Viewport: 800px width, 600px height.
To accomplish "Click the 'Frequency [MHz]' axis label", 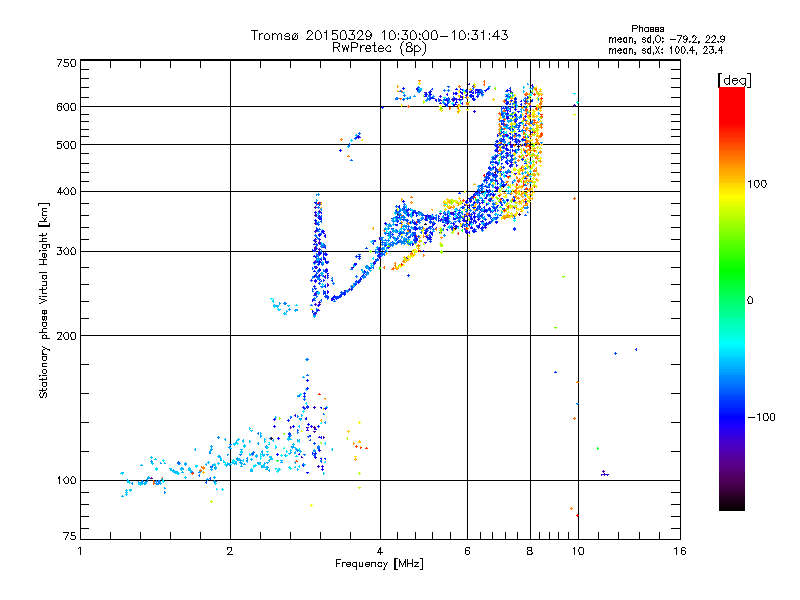I will pos(379,564).
